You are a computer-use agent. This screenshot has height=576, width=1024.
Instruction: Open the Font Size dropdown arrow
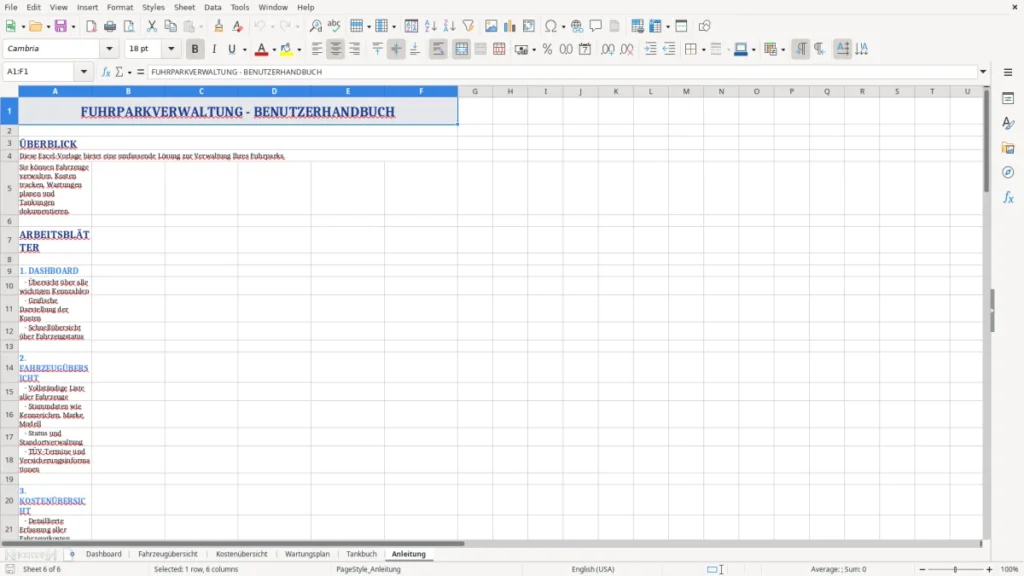pyautogui.click(x=171, y=49)
